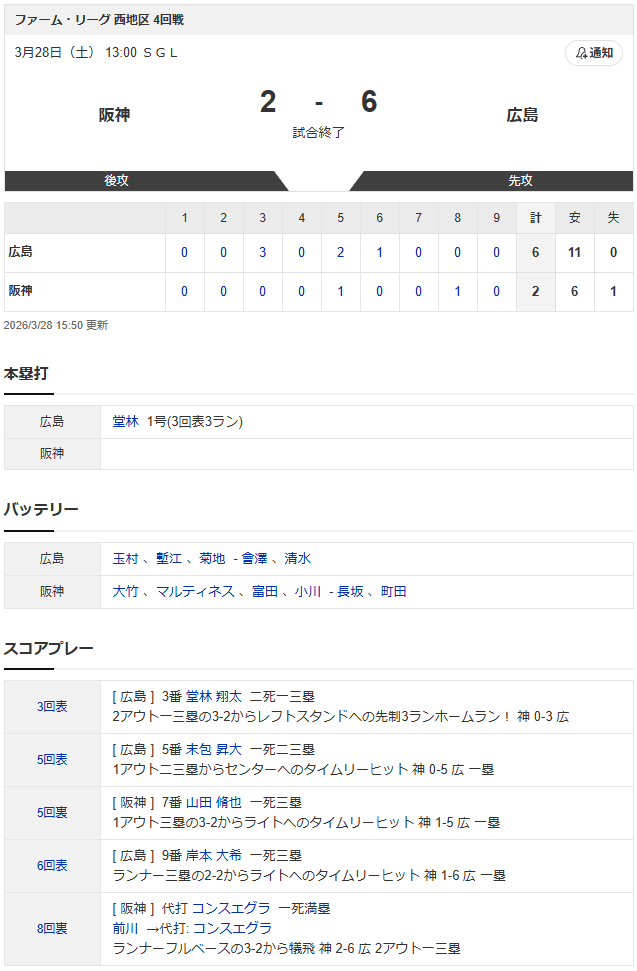Jump to 6回表 score play
Screen dimensions: 637x971
[x=52, y=866]
